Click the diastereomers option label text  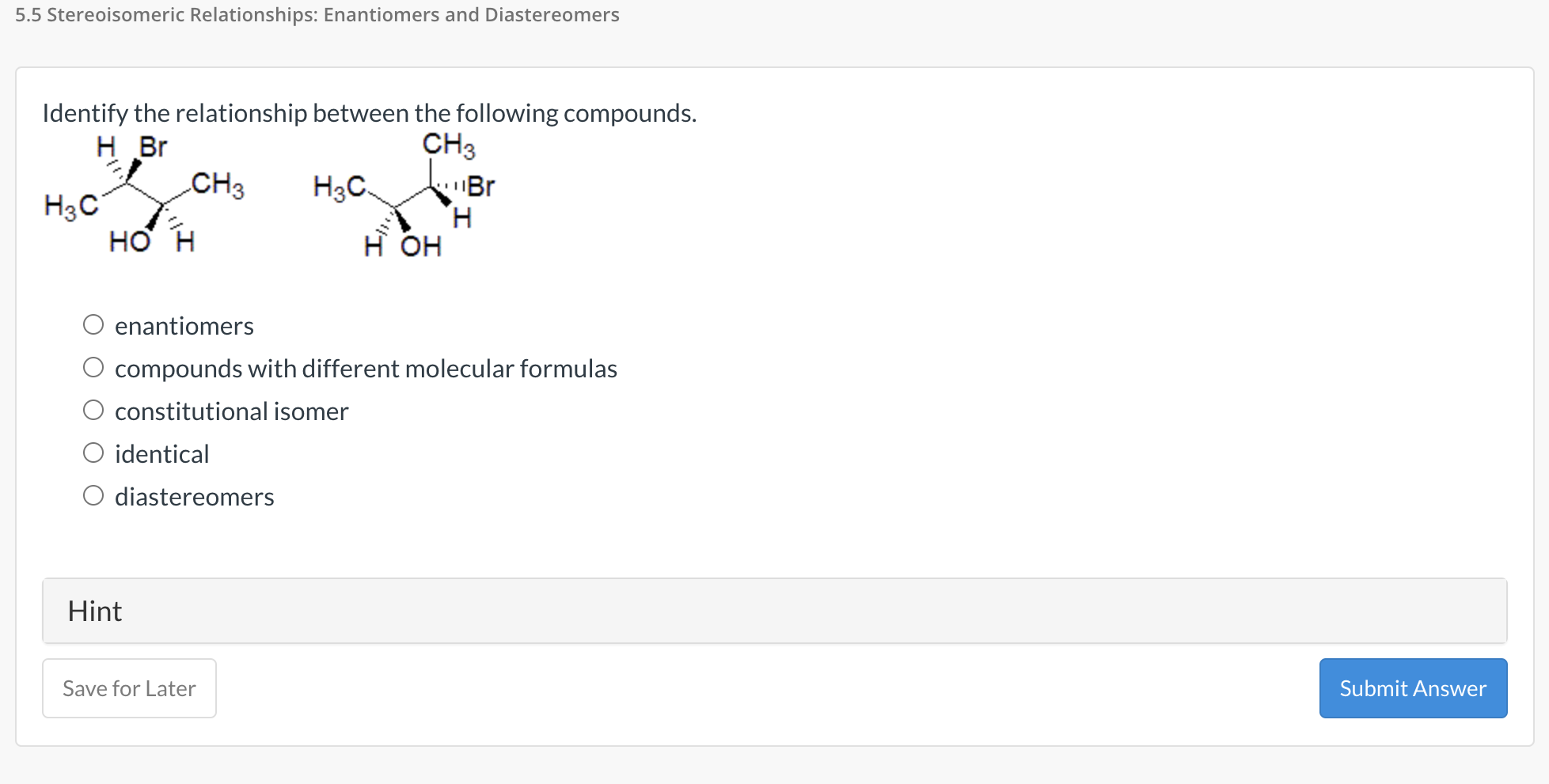(194, 496)
